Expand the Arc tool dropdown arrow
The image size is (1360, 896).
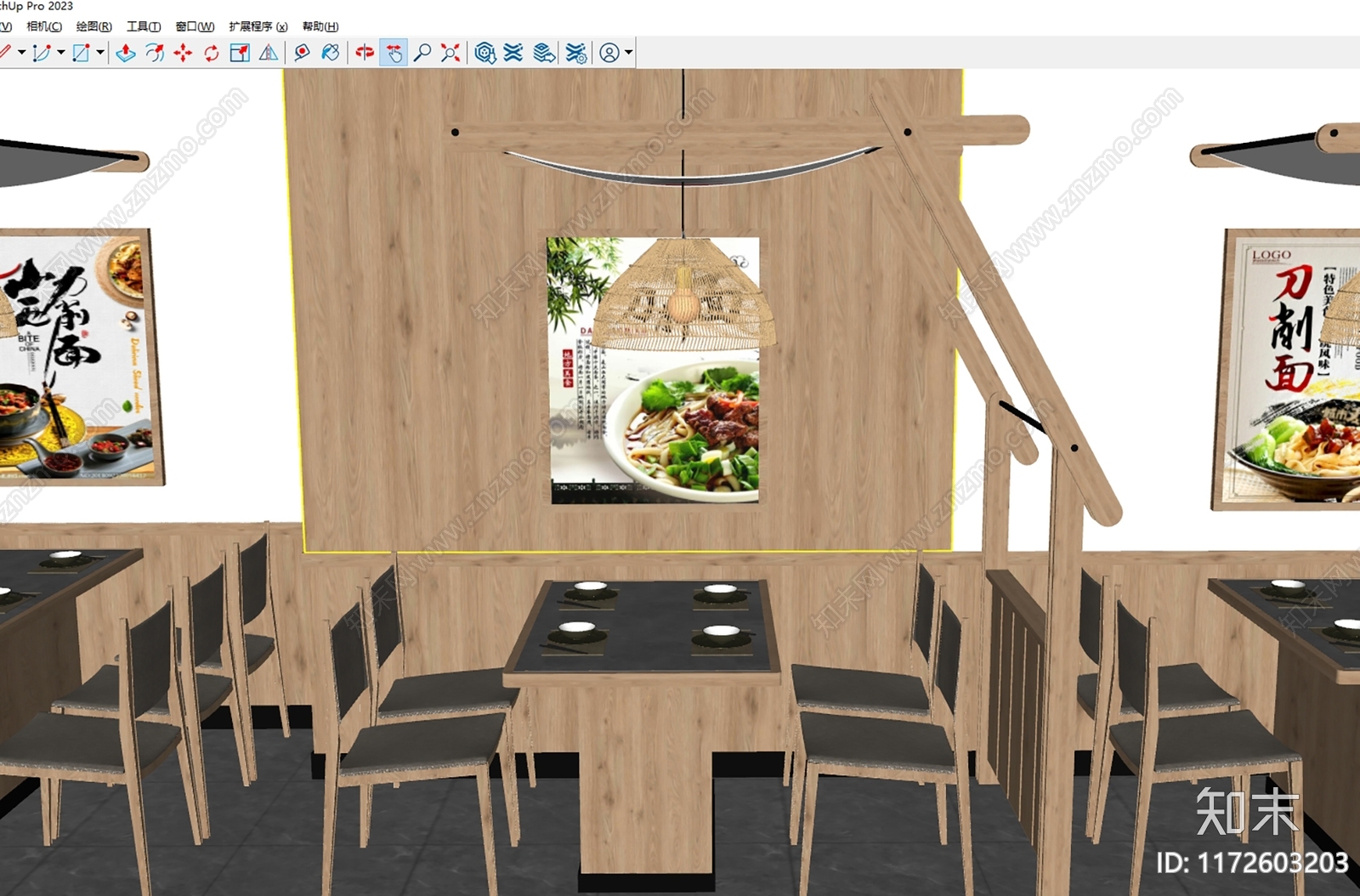[60, 53]
